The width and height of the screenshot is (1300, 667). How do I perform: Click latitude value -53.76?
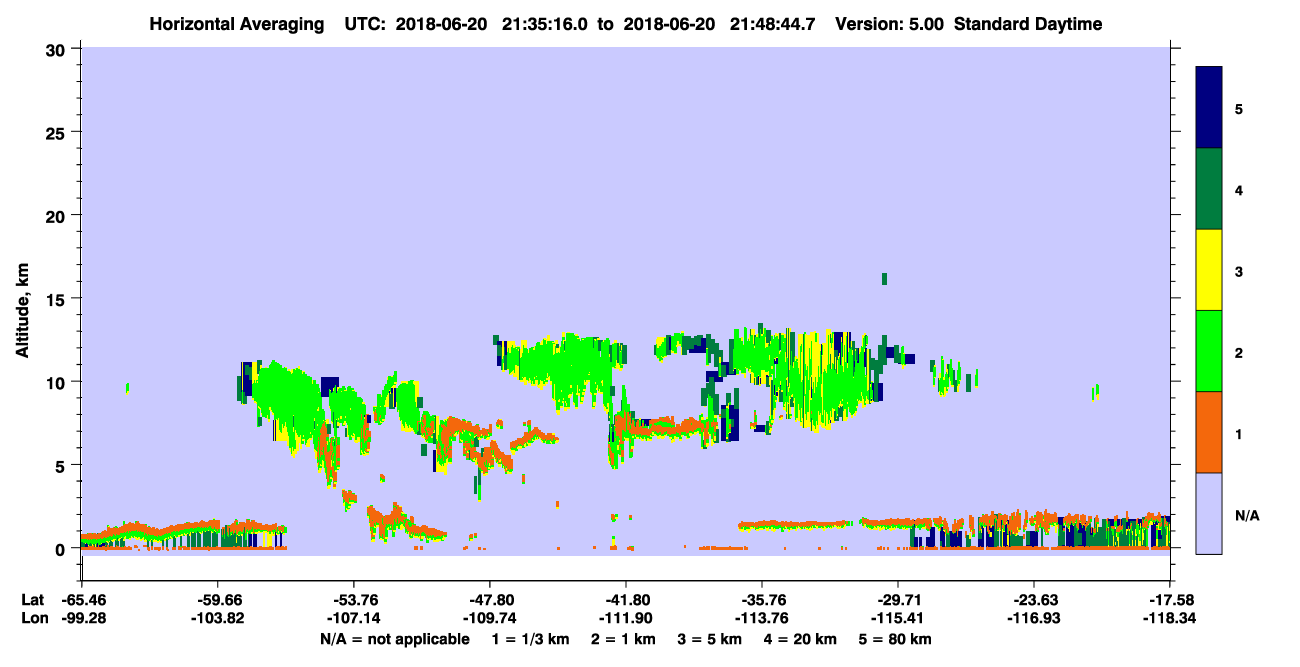(x=353, y=600)
